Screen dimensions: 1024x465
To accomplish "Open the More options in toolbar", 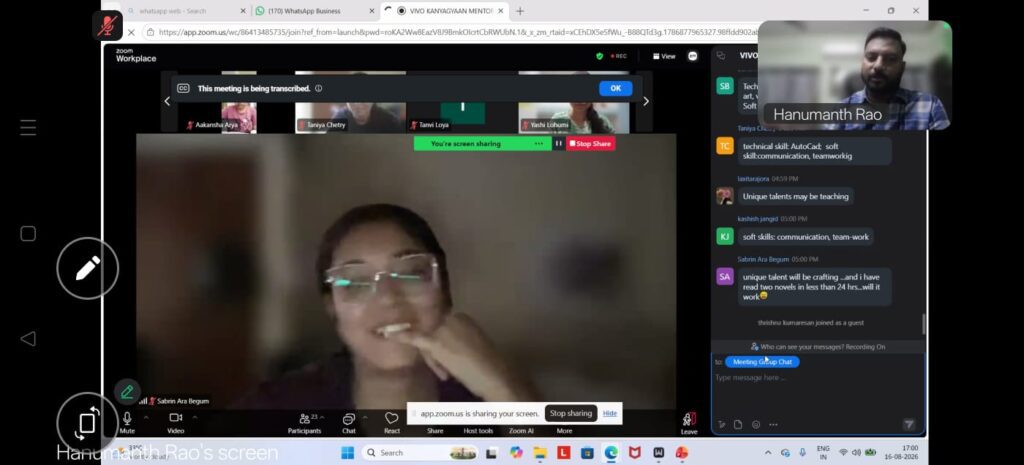I will pos(564,430).
